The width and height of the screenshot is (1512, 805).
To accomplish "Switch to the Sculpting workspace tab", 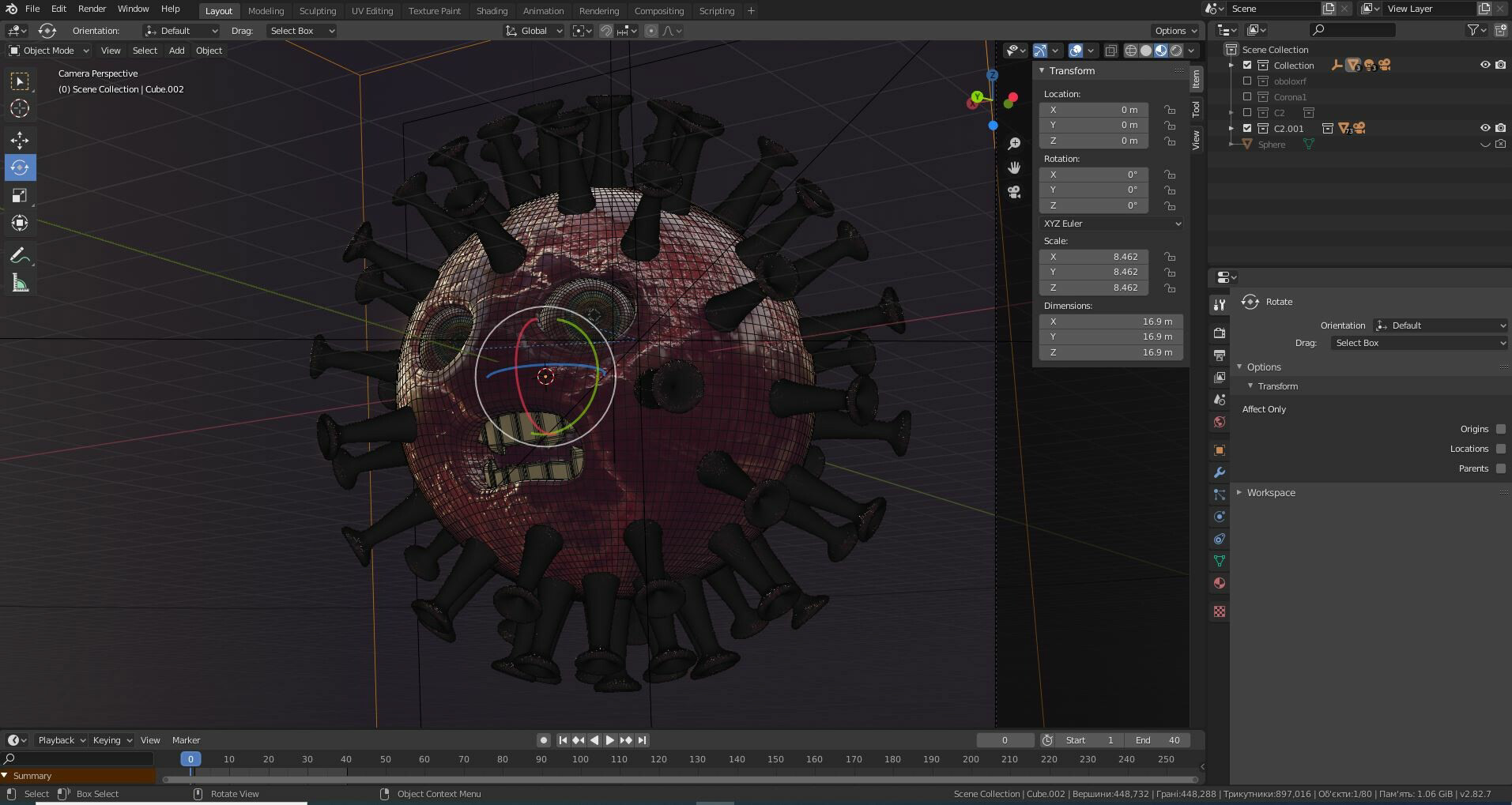I will click(x=317, y=11).
